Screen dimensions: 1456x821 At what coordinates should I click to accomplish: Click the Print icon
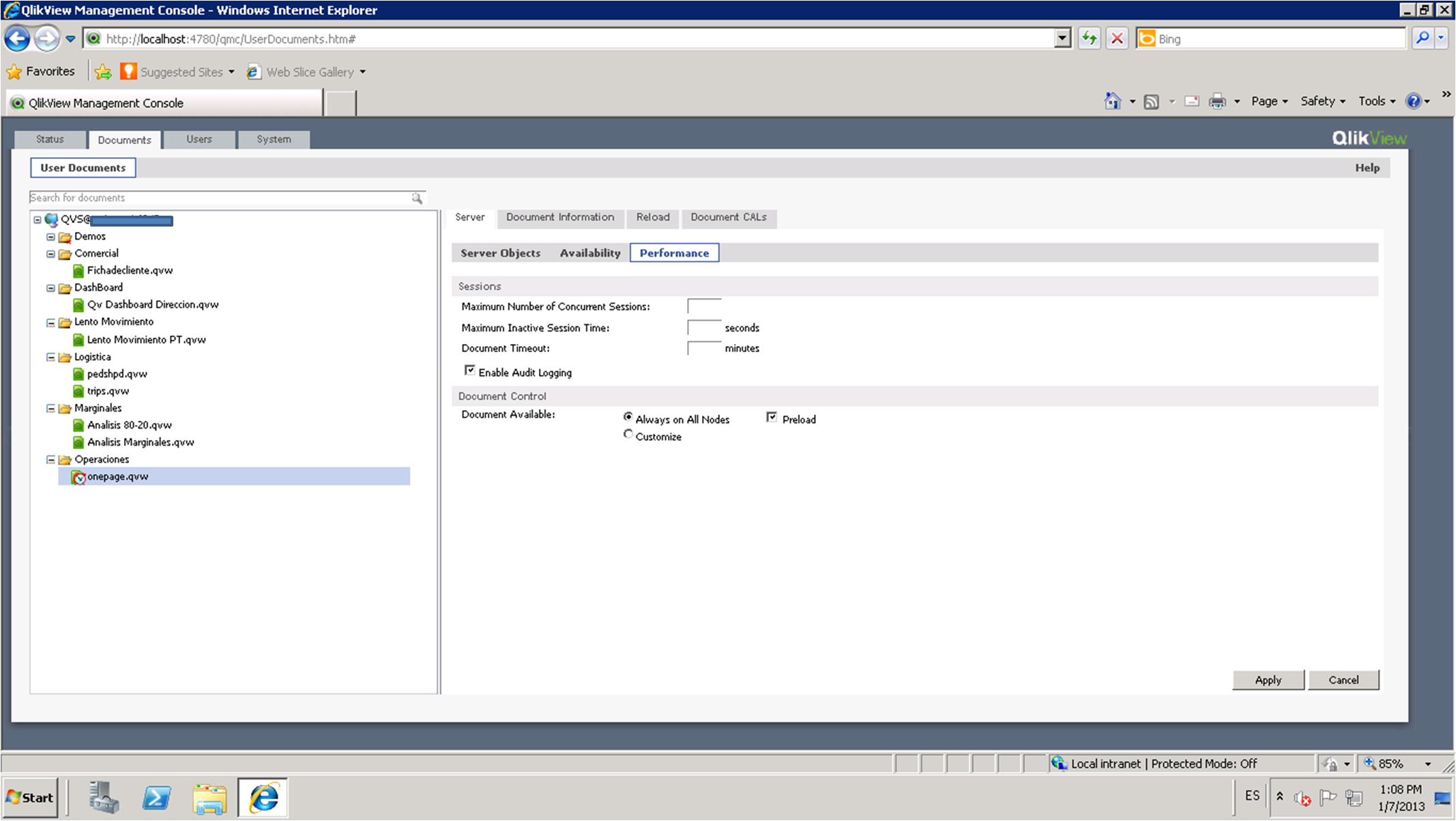click(1217, 102)
